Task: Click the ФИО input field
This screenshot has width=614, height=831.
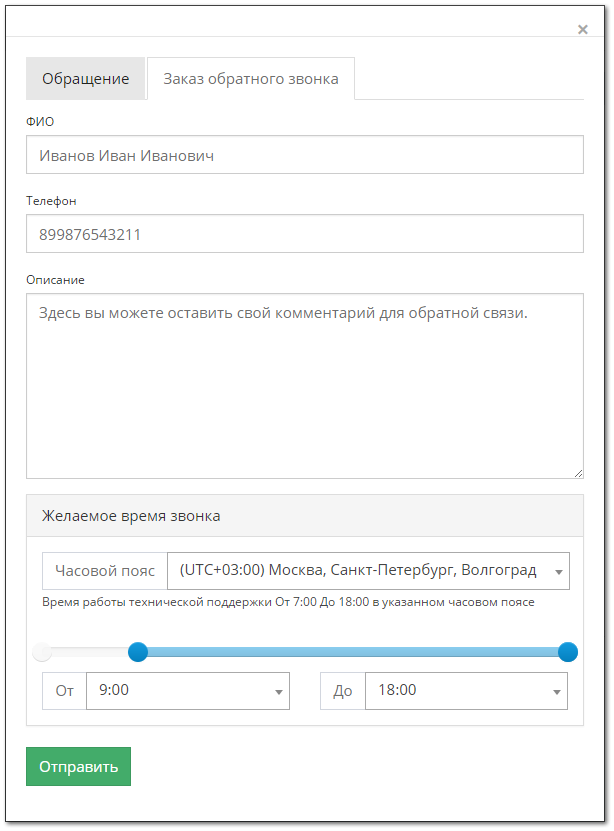Action: pyautogui.click(x=305, y=155)
